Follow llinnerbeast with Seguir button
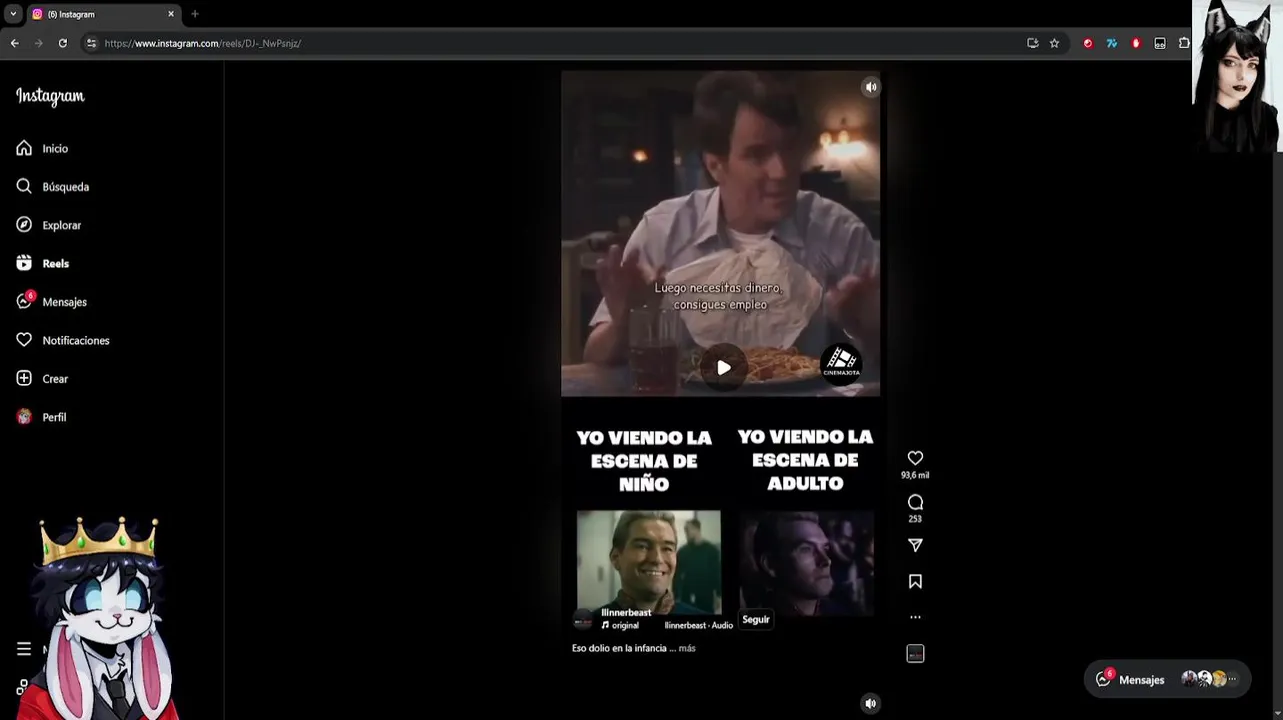The image size is (1283, 720). pyautogui.click(x=756, y=619)
